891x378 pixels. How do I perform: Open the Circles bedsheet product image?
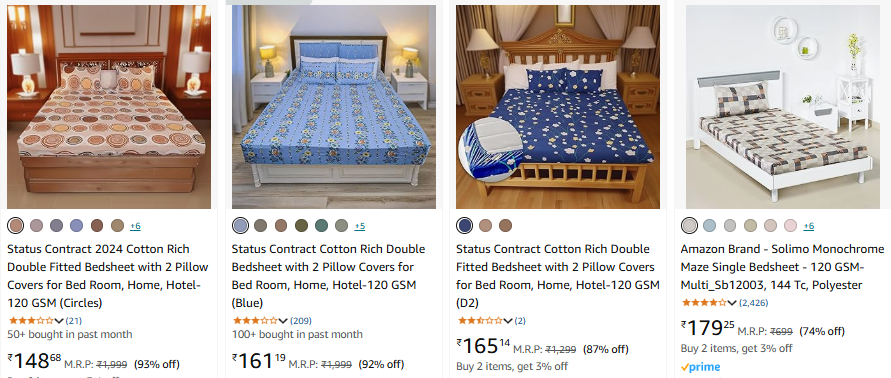point(109,107)
